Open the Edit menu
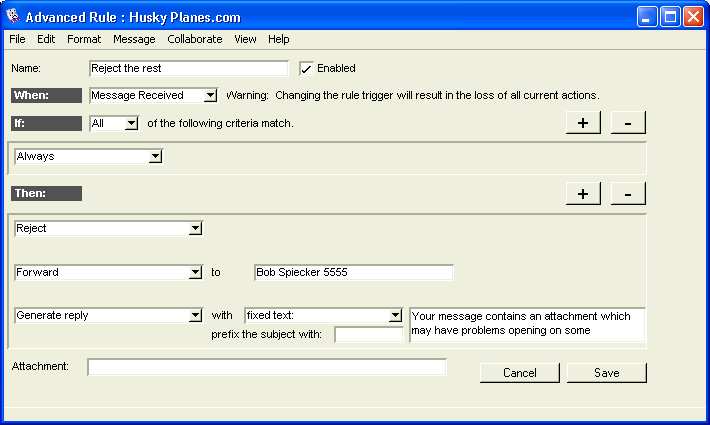Viewport: 710px width, 425px height. [x=46, y=39]
